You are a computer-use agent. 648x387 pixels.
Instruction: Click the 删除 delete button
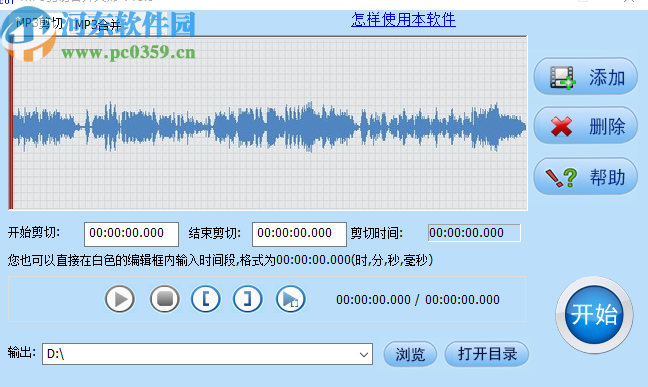585,126
